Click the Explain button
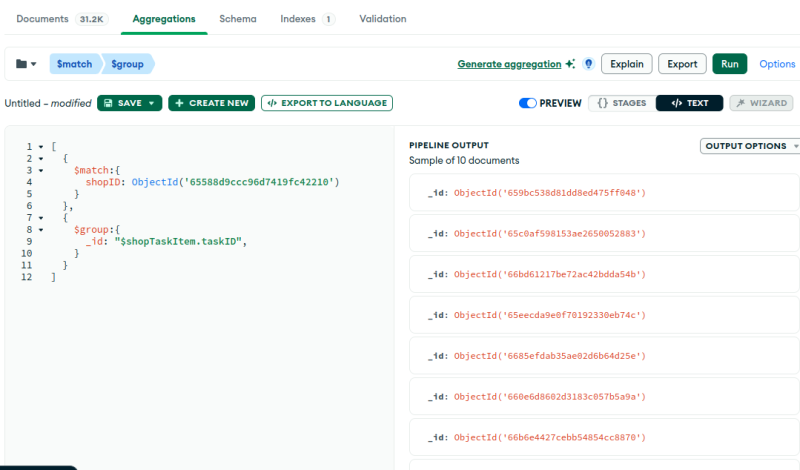The height and width of the screenshot is (470, 800). coord(627,64)
